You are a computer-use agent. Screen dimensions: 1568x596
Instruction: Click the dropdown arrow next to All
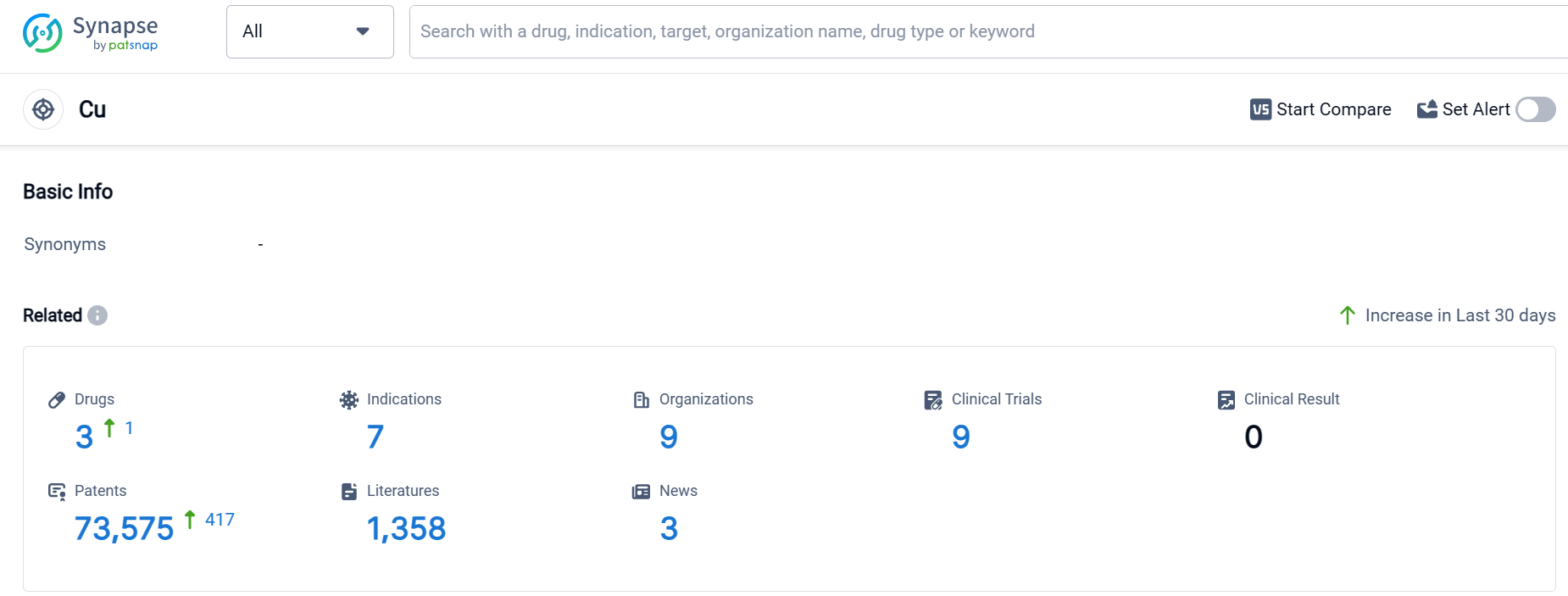click(x=363, y=31)
